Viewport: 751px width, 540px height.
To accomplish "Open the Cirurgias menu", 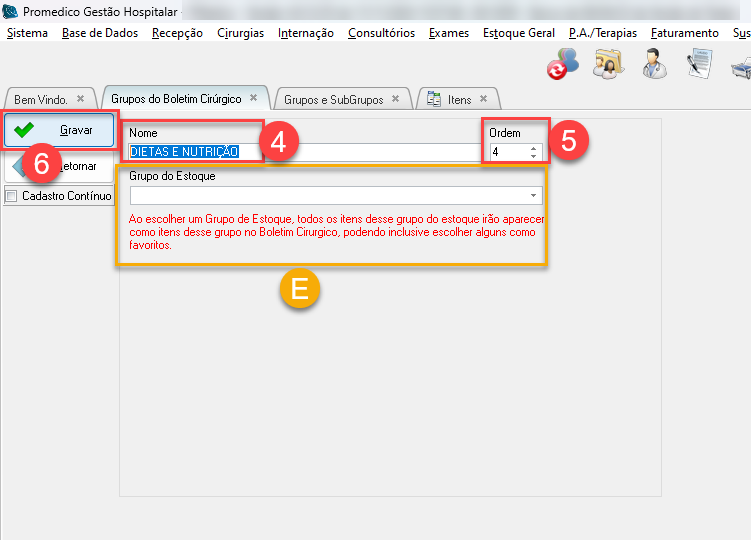I will pos(240,33).
